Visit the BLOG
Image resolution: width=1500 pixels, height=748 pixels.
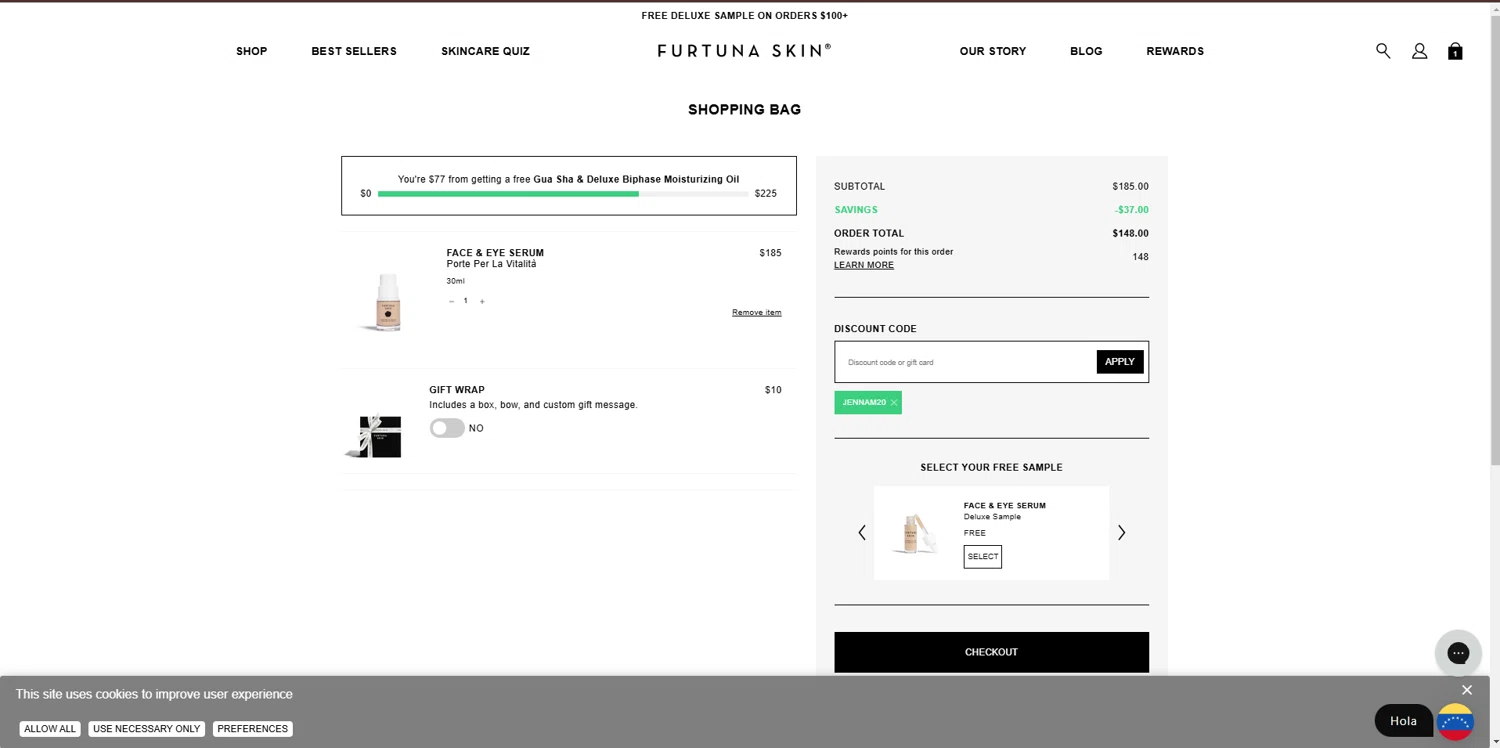(x=1086, y=51)
